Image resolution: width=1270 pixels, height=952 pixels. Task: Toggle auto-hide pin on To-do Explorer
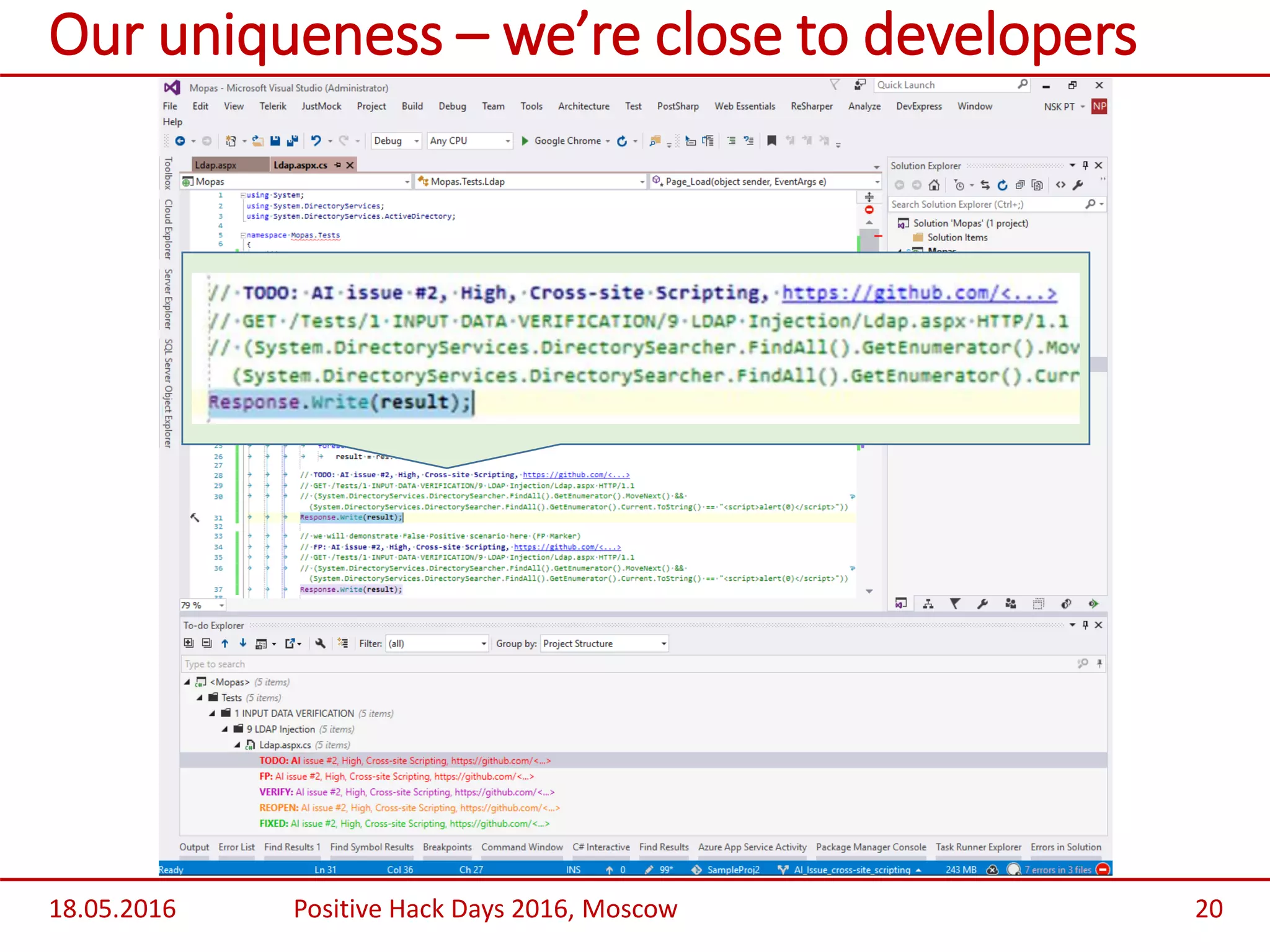click(1085, 625)
